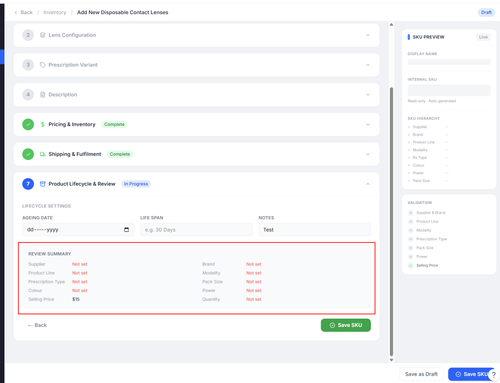
Task: Expand the Pricing & Inventory section
Action: [368, 124]
